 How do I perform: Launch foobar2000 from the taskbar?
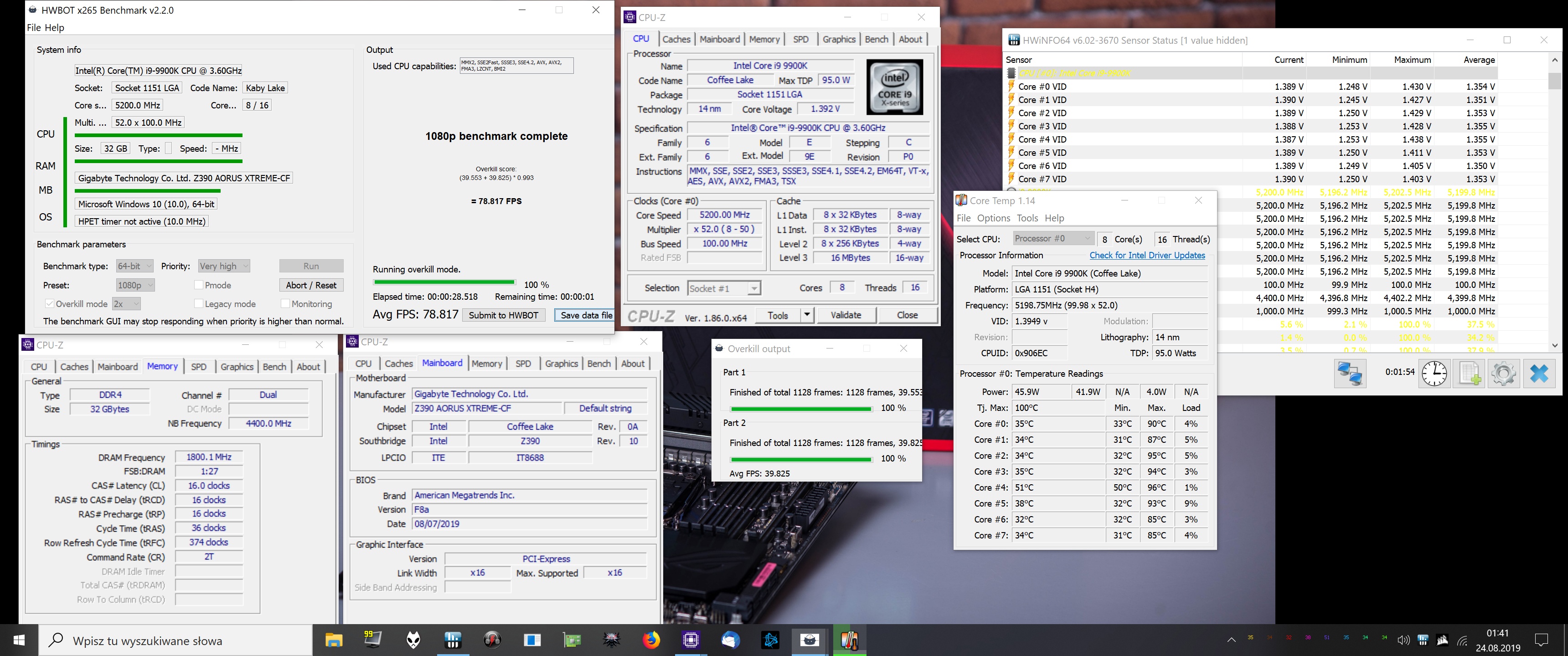413,640
